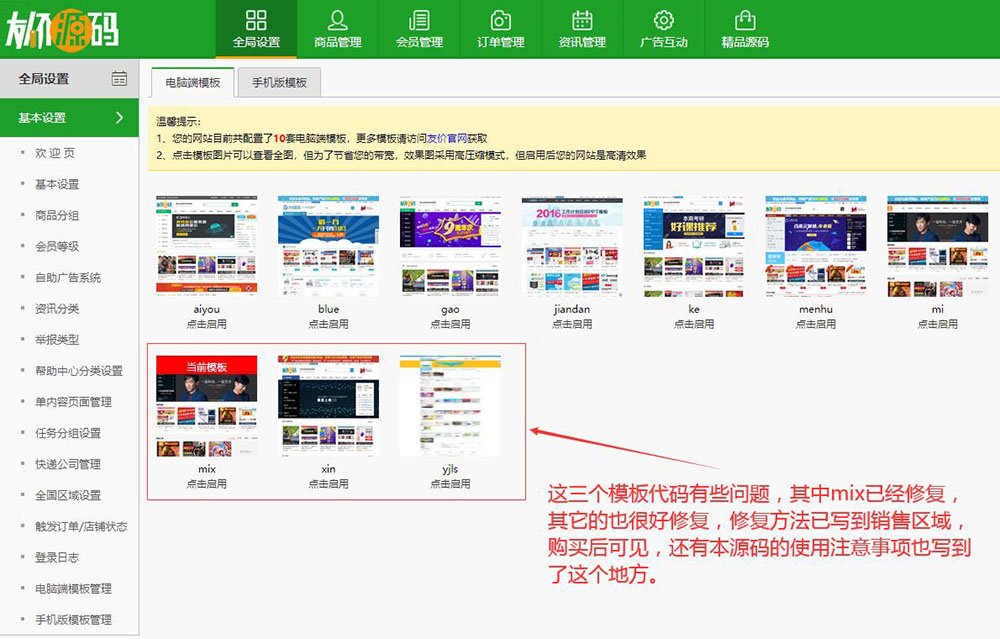
Task: View the menhu template thumbnail
Action: click(816, 246)
